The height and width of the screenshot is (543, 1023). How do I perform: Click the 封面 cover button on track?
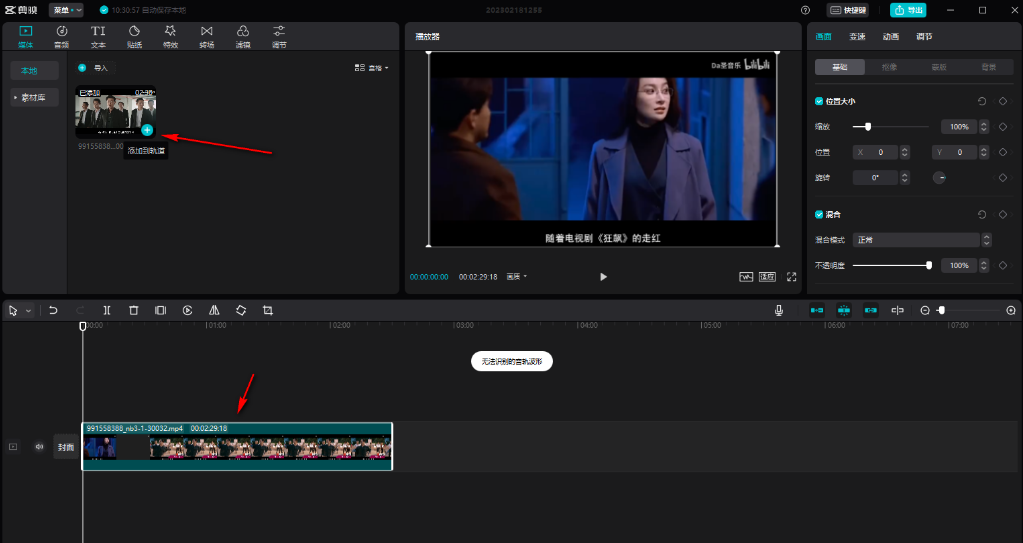pos(66,447)
